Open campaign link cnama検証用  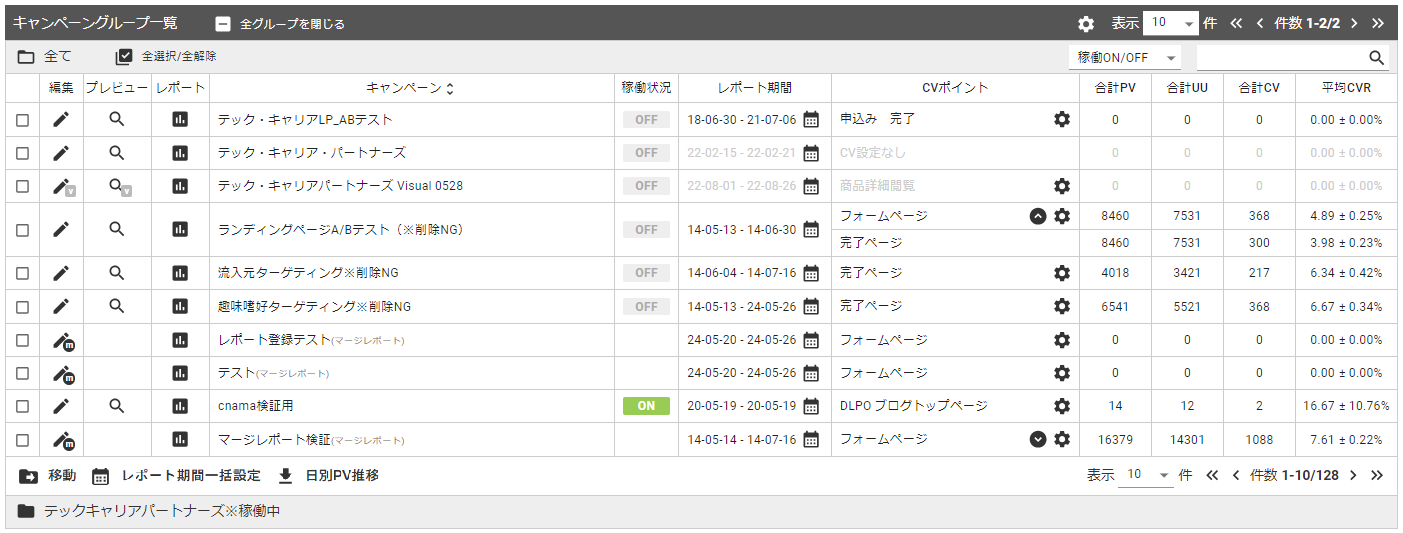[x=255, y=406]
